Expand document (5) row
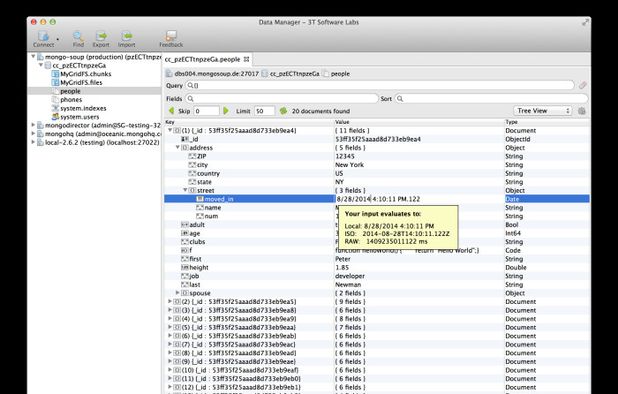The image size is (618, 394). 170,327
